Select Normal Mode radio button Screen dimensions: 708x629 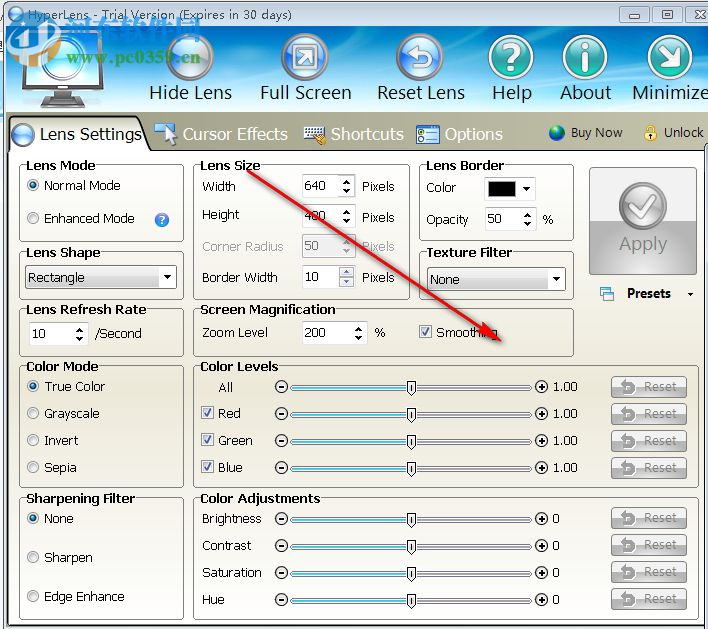33,185
